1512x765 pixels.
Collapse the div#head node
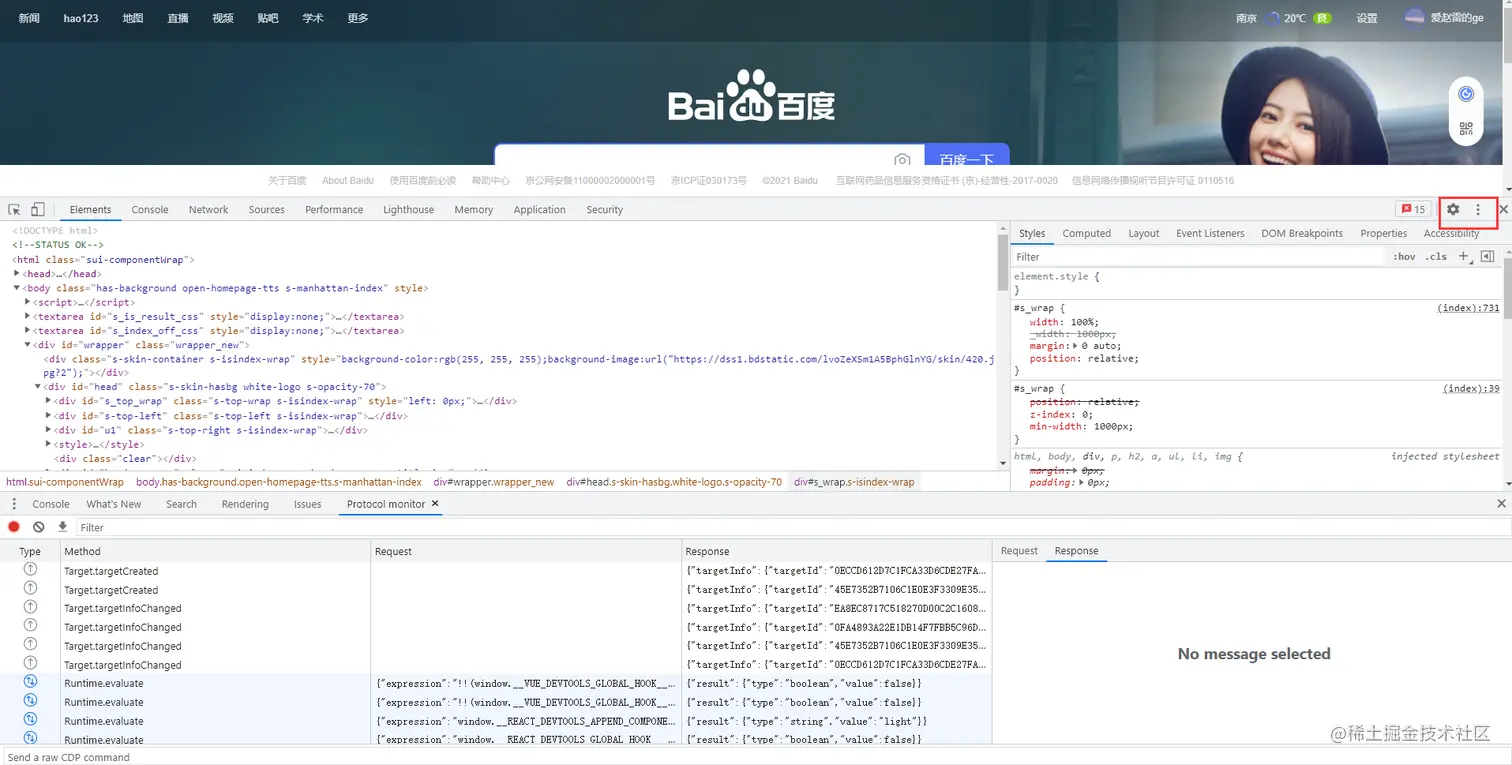(x=38, y=387)
